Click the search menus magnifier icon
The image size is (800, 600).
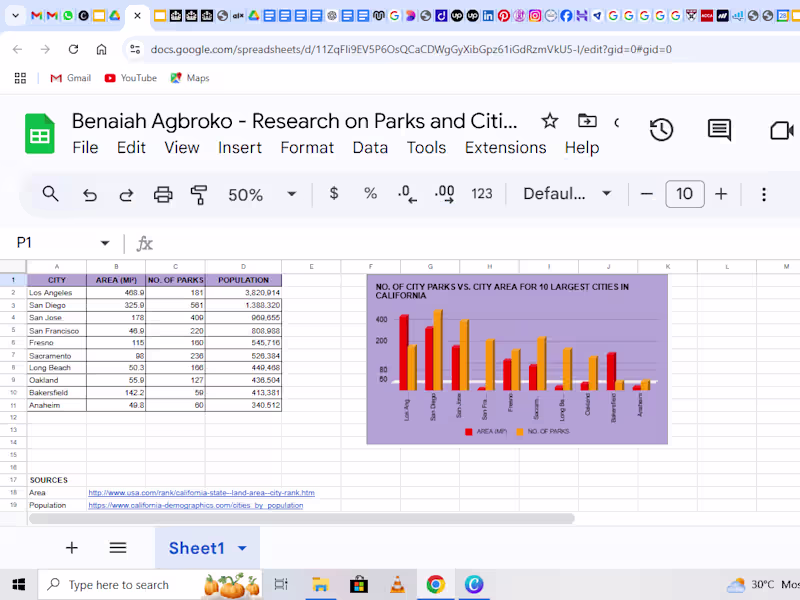[50, 194]
